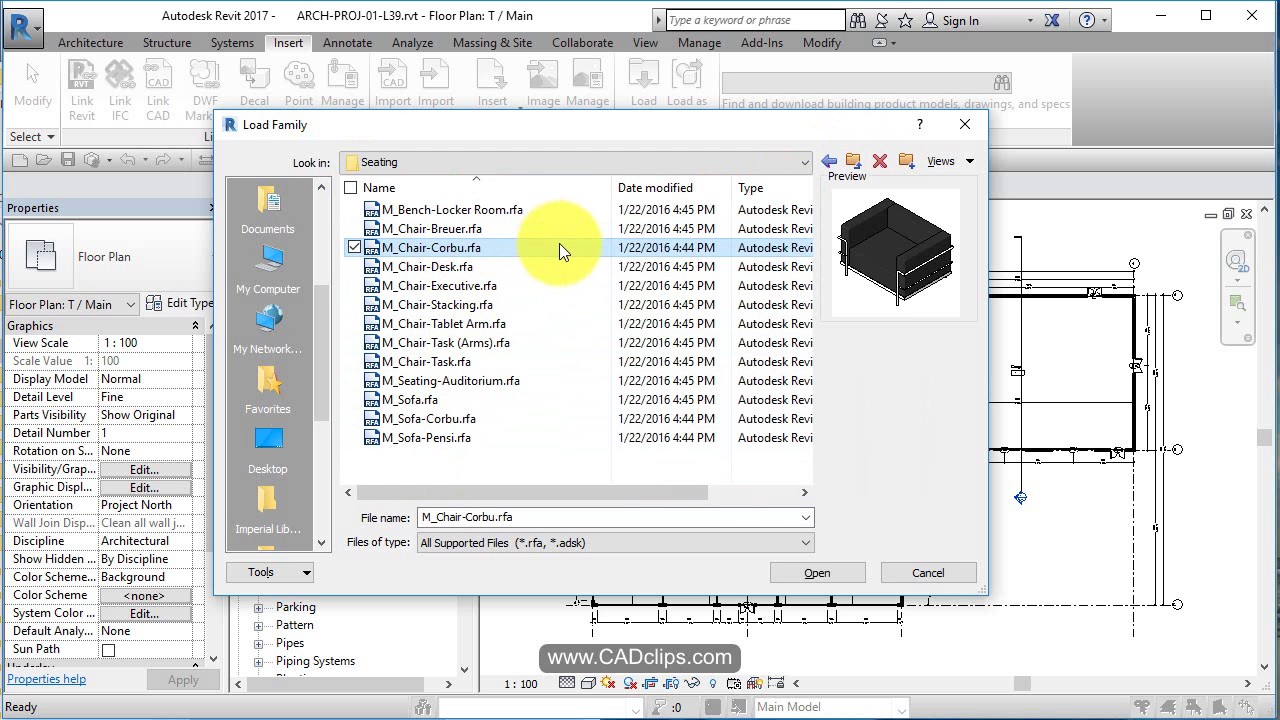This screenshot has height=720, width=1280.
Task: Open the Files of type dropdown
Action: [x=806, y=542]
